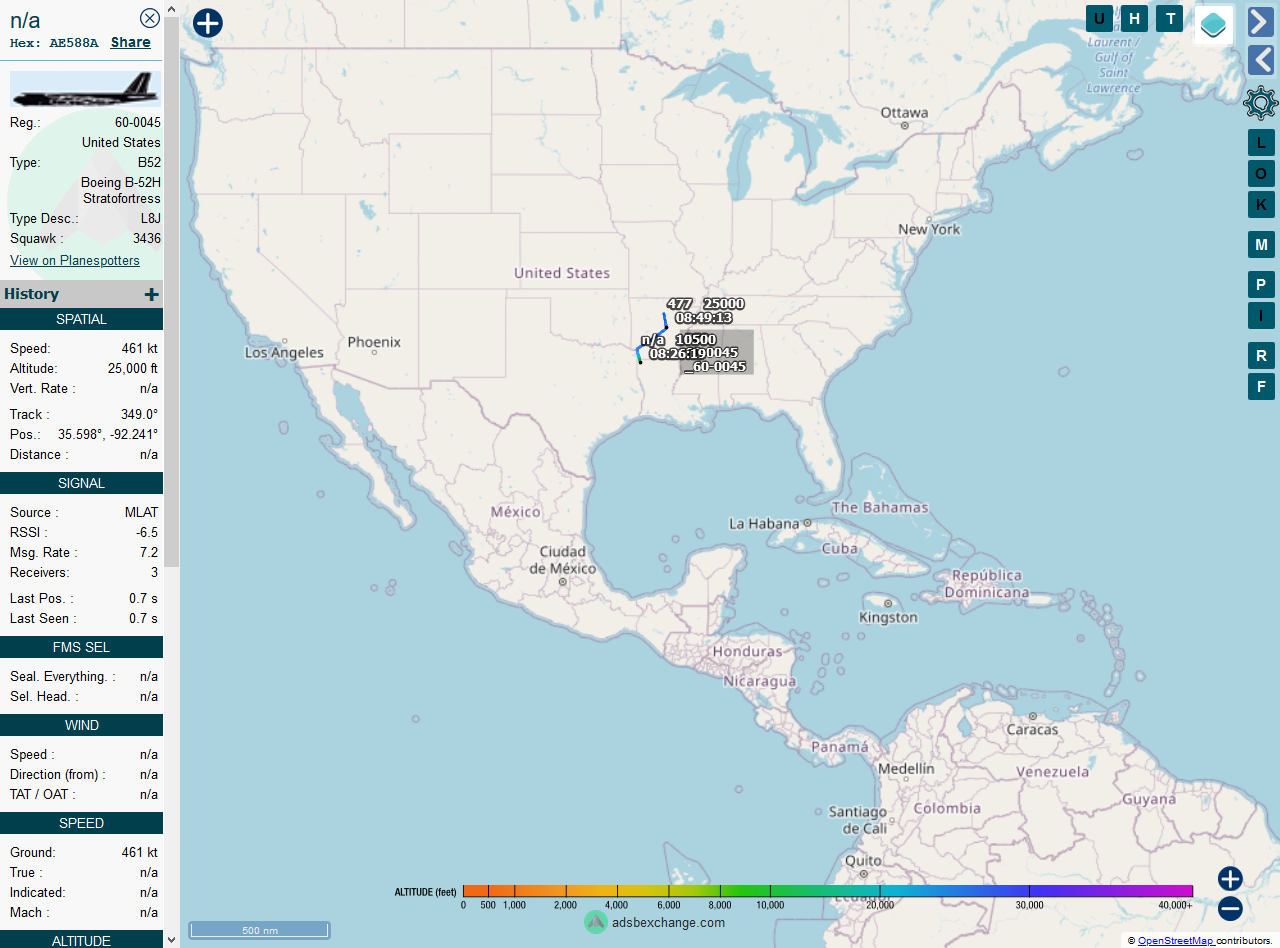Viewport: 1280px width, 948px height.
Task: Click the up arrow of the panel scrollbar
Action: click(171, 9)
